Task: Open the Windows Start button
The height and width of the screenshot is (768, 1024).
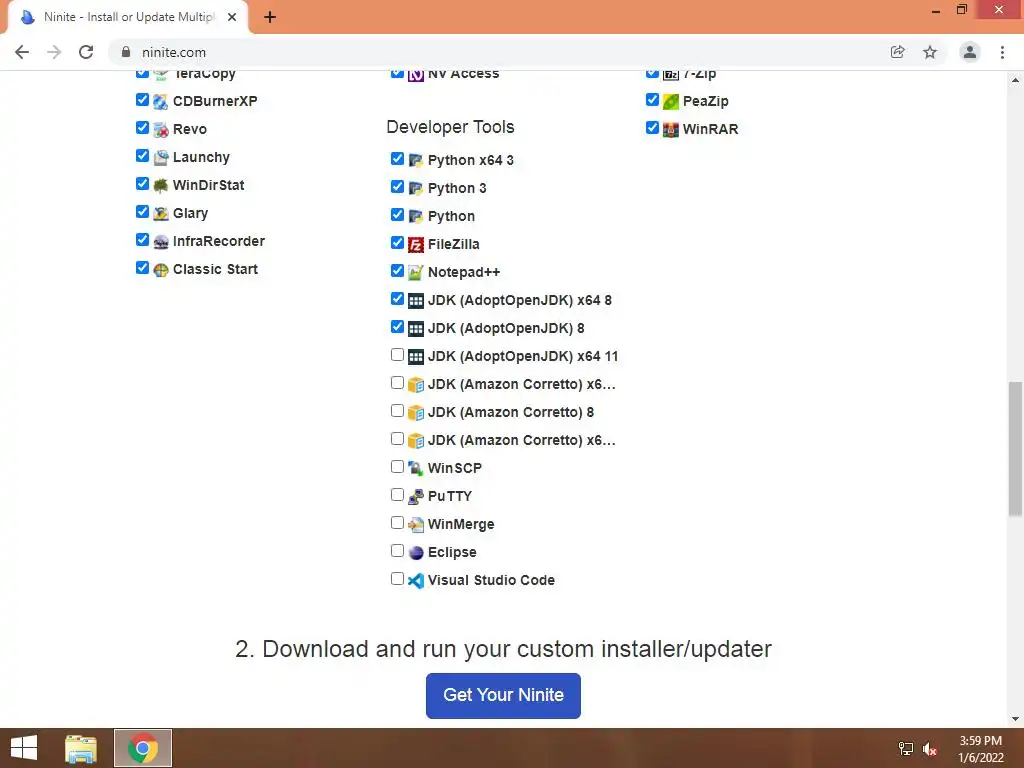Action: pos(24,748)
